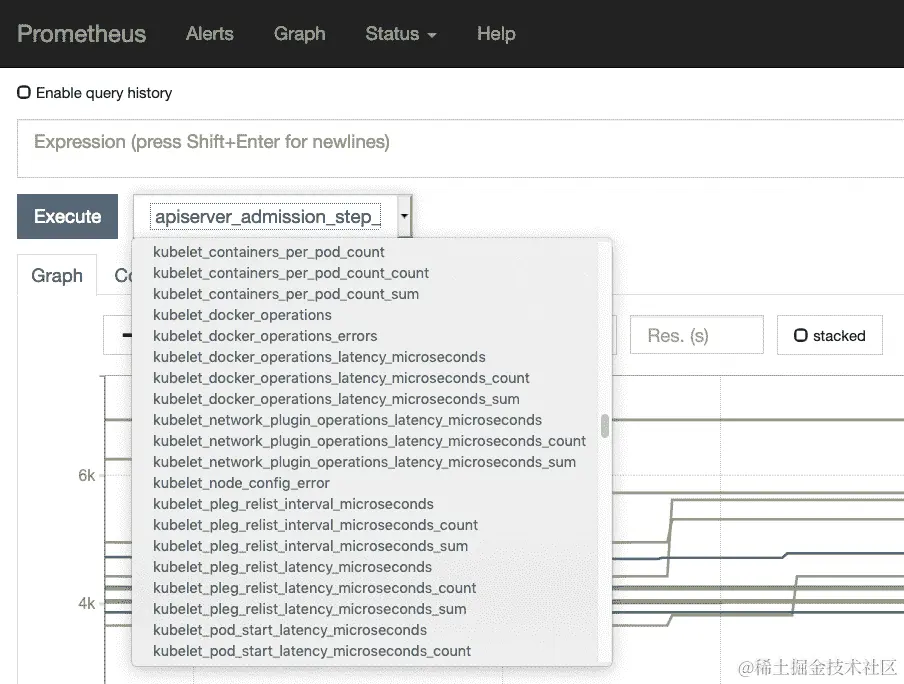Image resolution: width=904 pixels, height=684 pixels.
Task: Open the Prometheus home link
Action: coord(81,33)
